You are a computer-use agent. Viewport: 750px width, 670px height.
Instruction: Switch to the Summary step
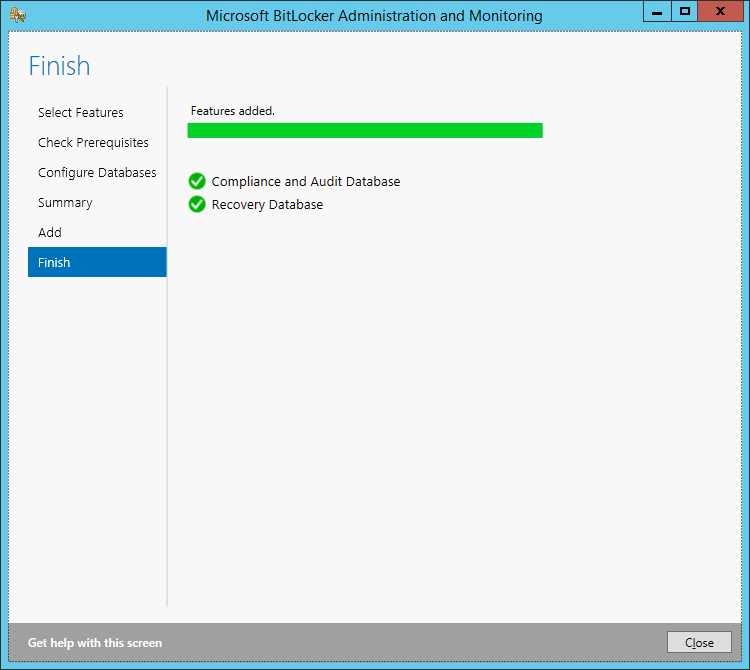coord(65,203)
